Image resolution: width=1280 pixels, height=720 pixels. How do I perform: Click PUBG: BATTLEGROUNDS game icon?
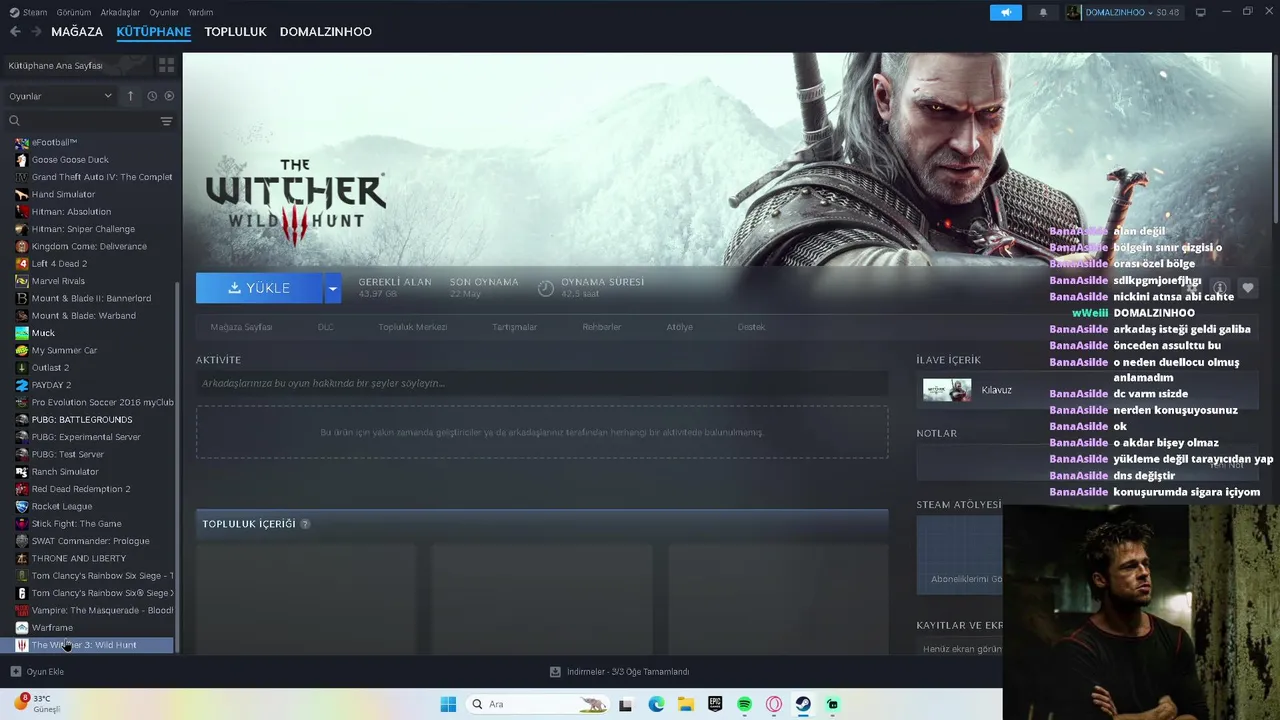pos(22,420)
